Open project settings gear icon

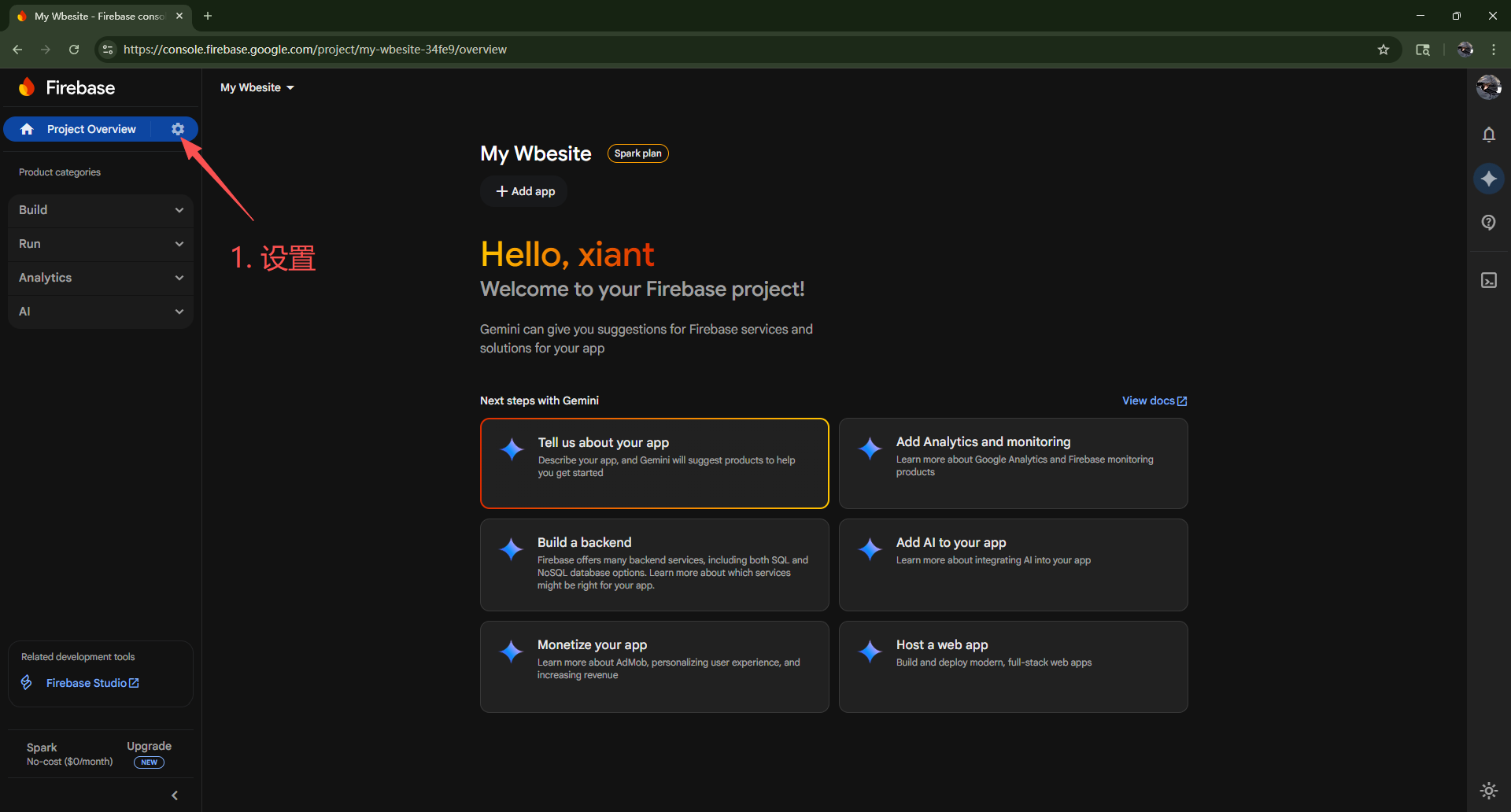pyautogui.click(x=178, y=129)
